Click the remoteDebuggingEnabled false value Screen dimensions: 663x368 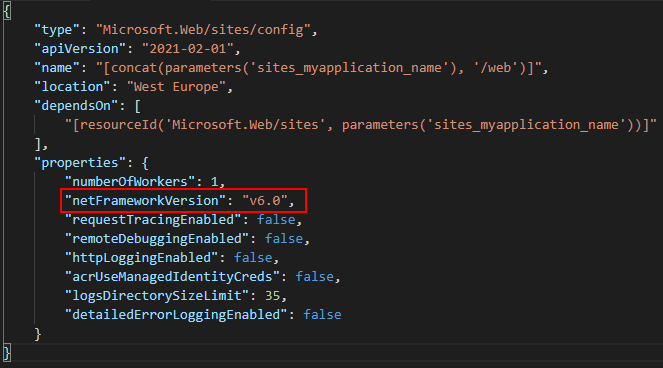(284, 239)
